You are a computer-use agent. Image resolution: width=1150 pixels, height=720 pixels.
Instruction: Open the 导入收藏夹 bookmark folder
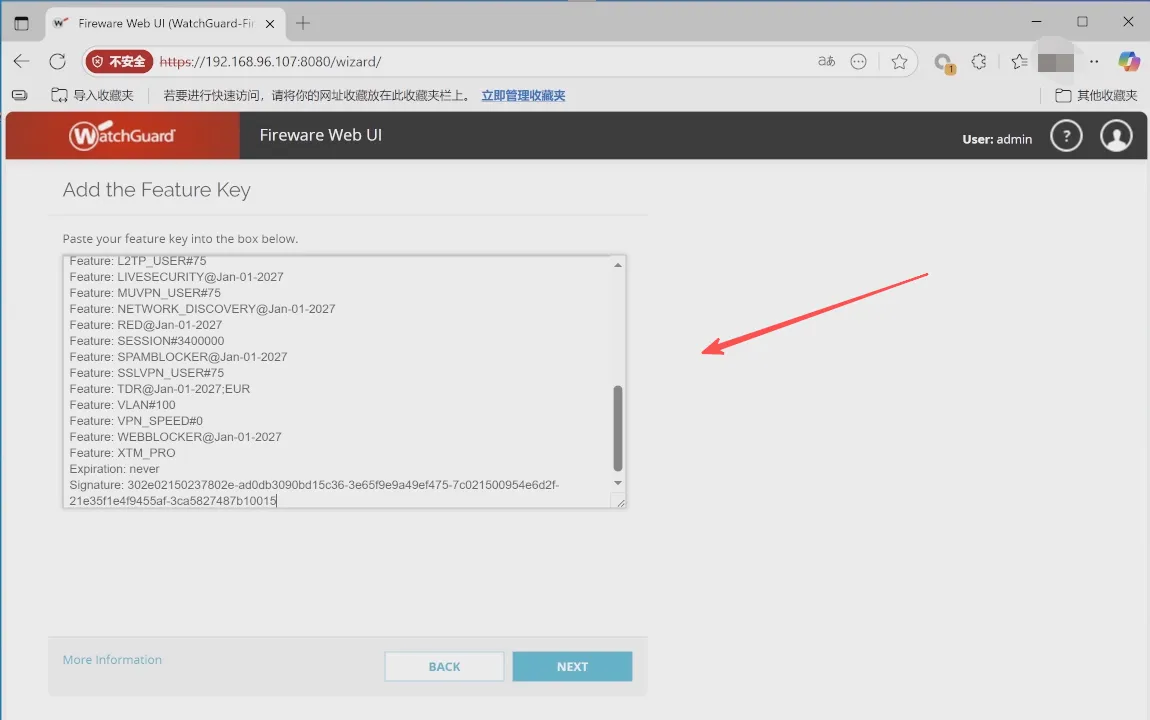tap(92, 96)
